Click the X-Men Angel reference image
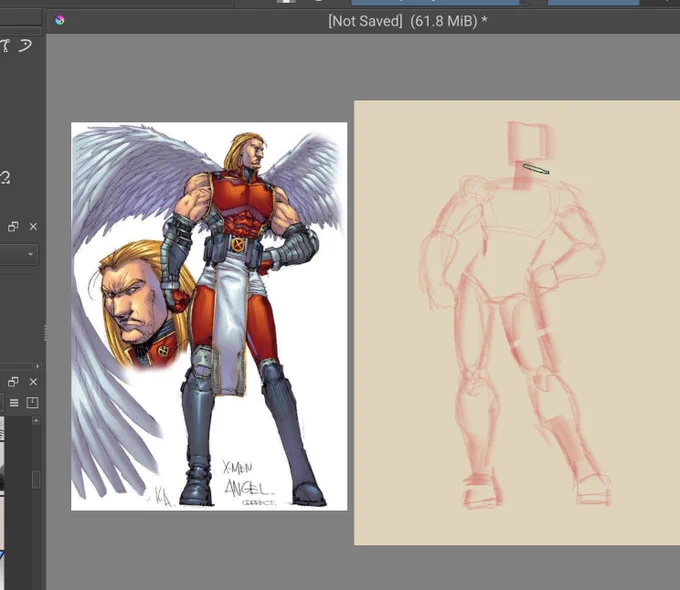 (x=209, y=316)
